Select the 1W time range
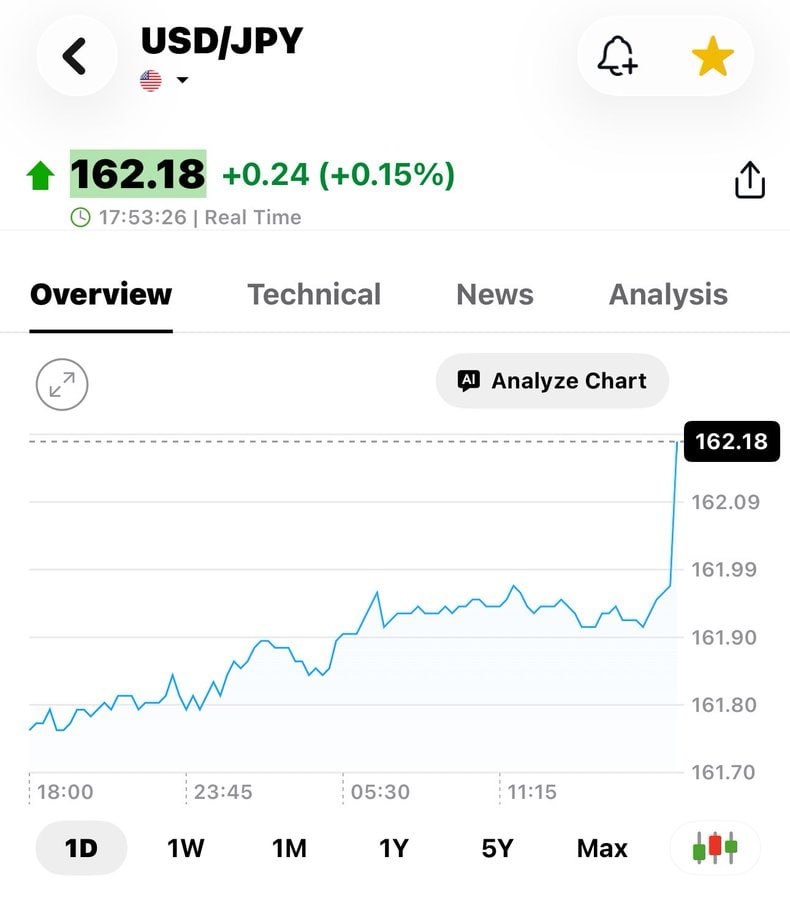The width and height of the screenshot is (790, 900). click(185, 848)
